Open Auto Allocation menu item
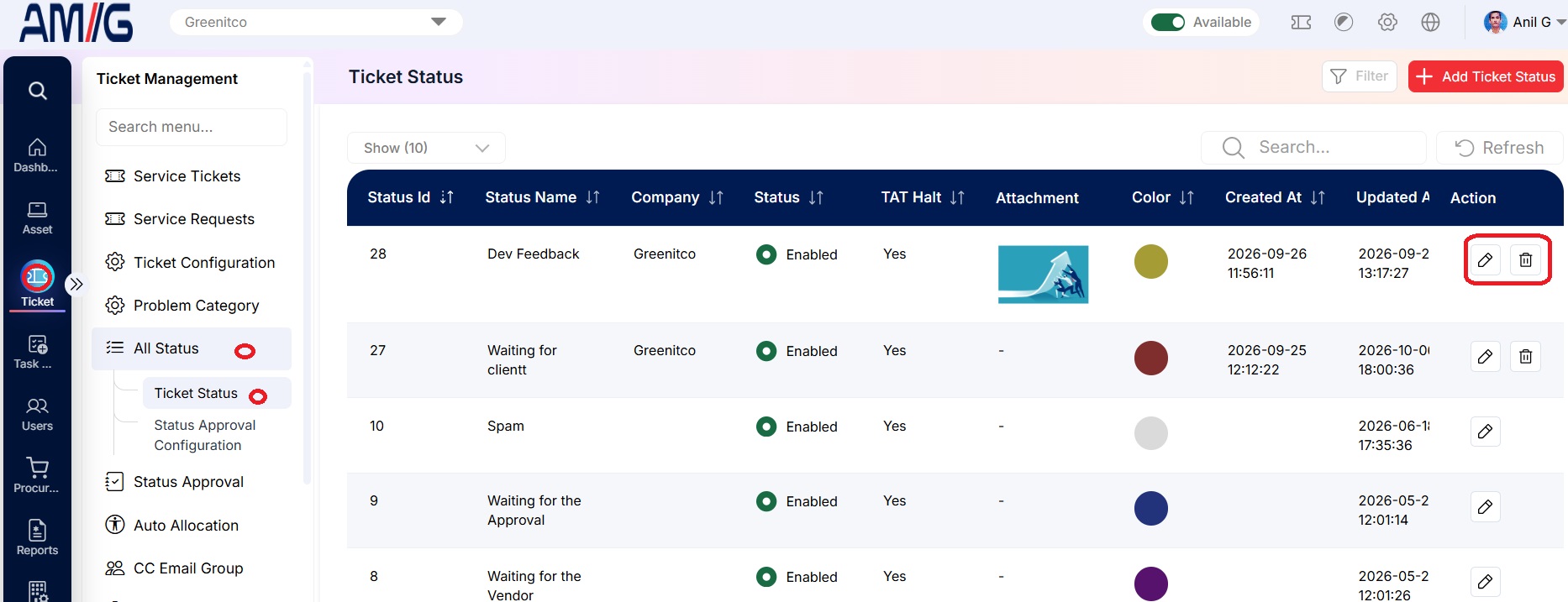1568x602 pixels. [x=192, y=526]
